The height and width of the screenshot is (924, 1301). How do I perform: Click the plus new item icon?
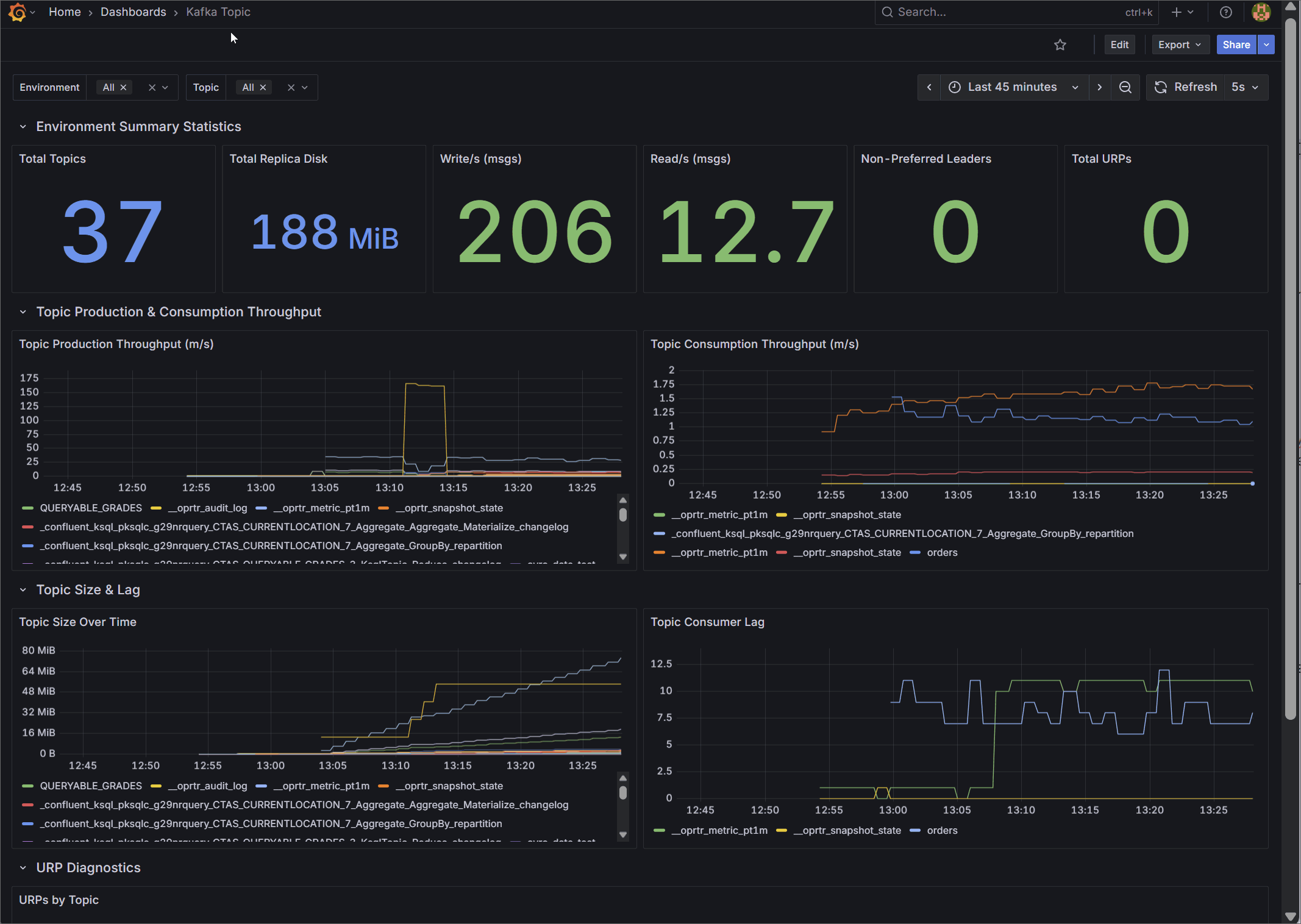1177,12
